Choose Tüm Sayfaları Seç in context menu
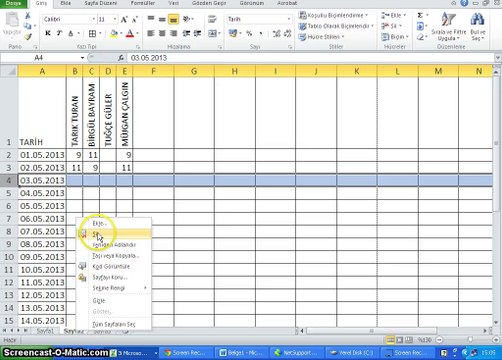 click(114, 324)
